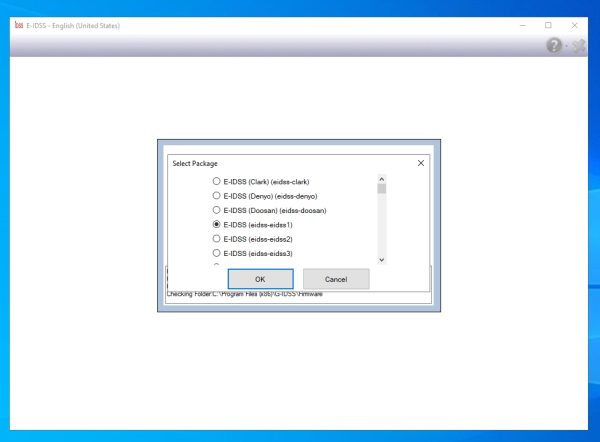
Task: Close the Select Package dialog with X
Action: (x=421, y=163)
